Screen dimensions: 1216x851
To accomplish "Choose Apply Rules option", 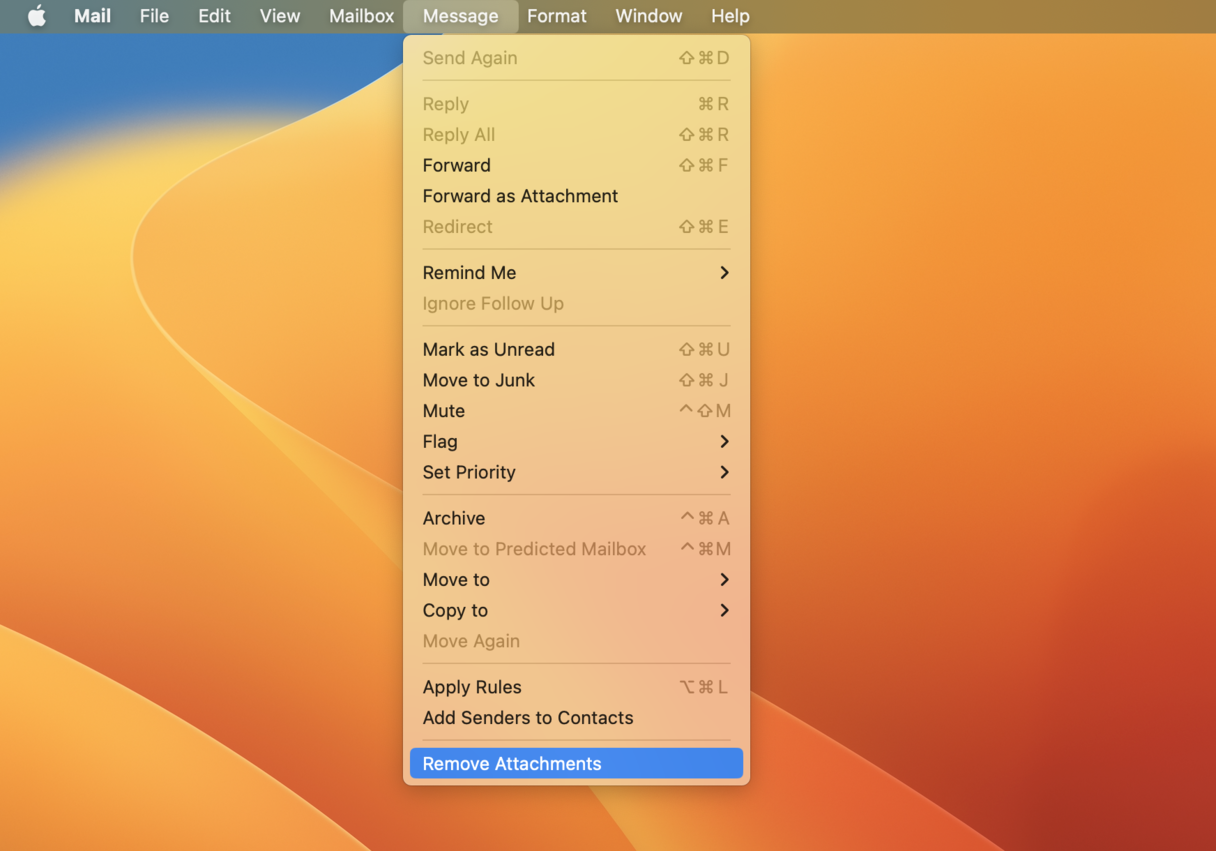I will tap(472, 688).
